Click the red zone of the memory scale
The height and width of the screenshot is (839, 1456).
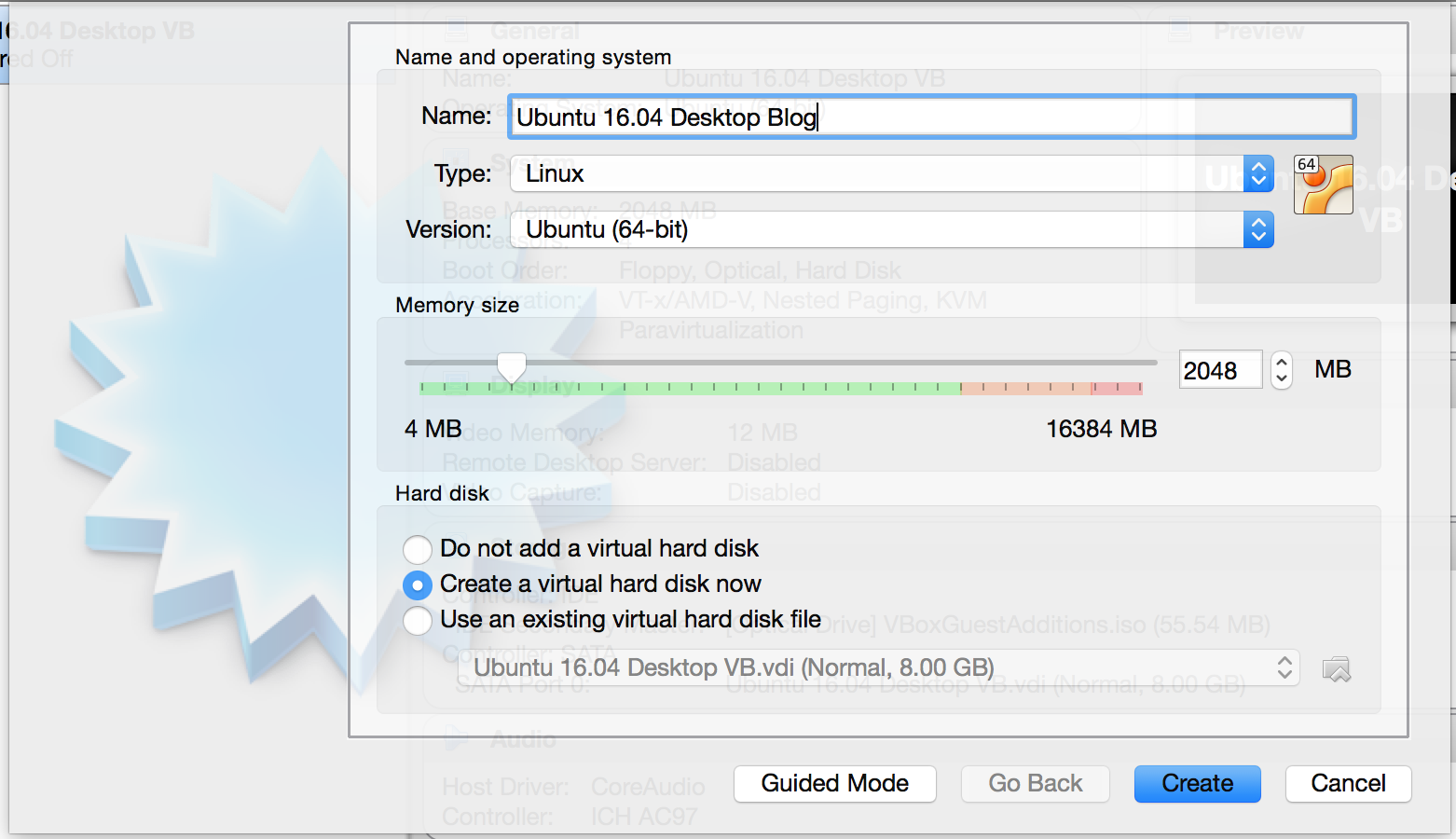click(x=1118, y=388)
